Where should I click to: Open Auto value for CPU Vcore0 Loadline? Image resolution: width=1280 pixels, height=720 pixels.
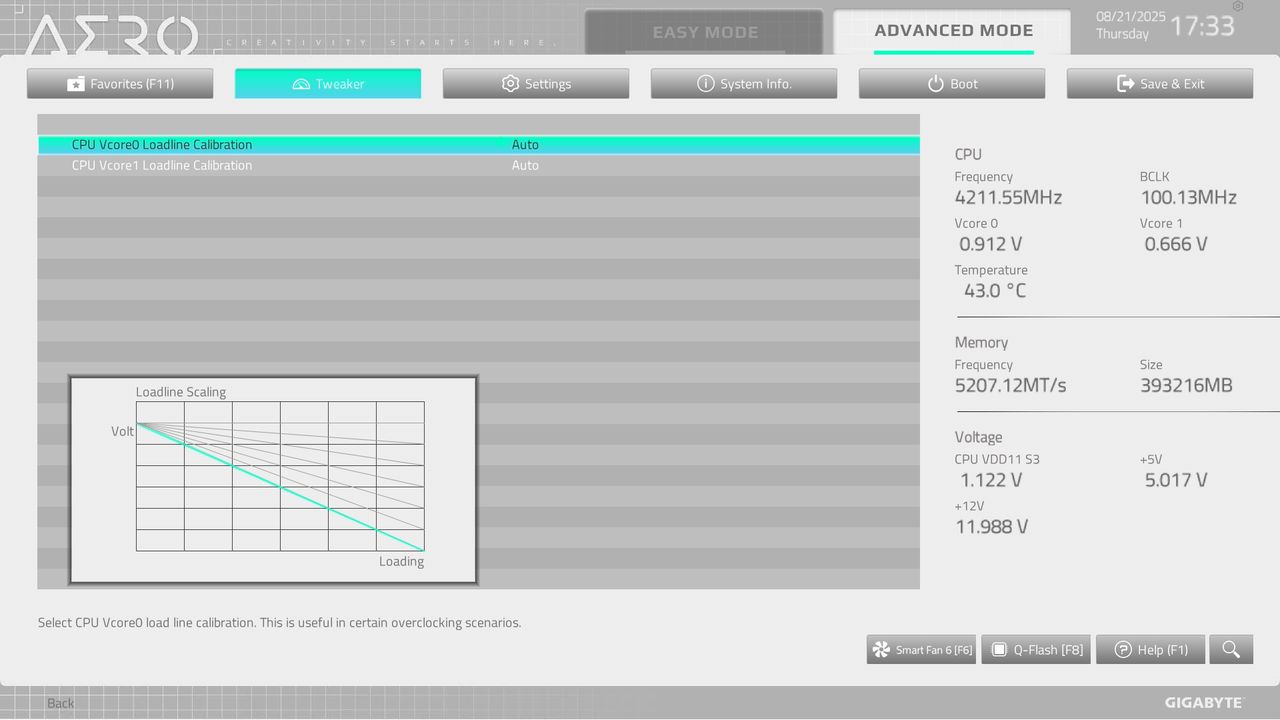(x=525, y=145)
